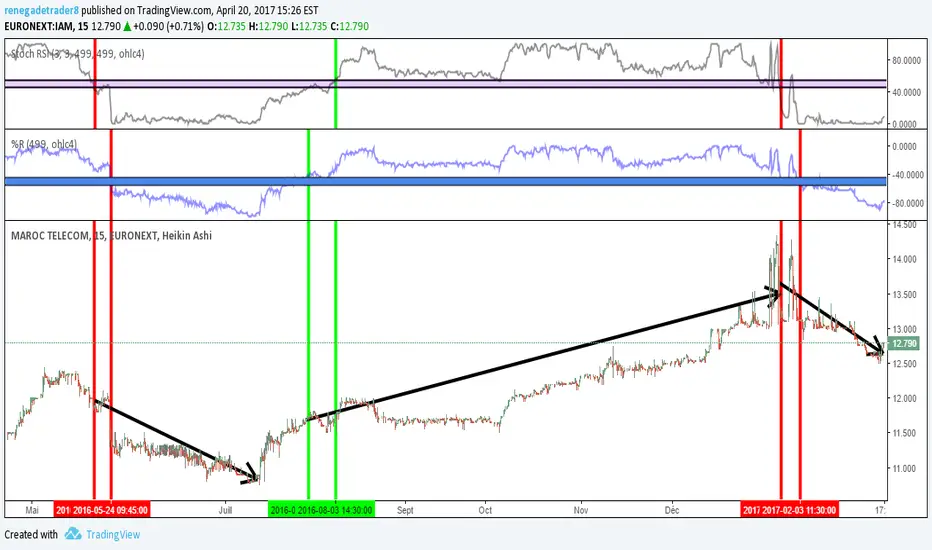The image size is (932, 550).
Task: Click the 11.000 price axis label
Action: click(x=904, y=468)
